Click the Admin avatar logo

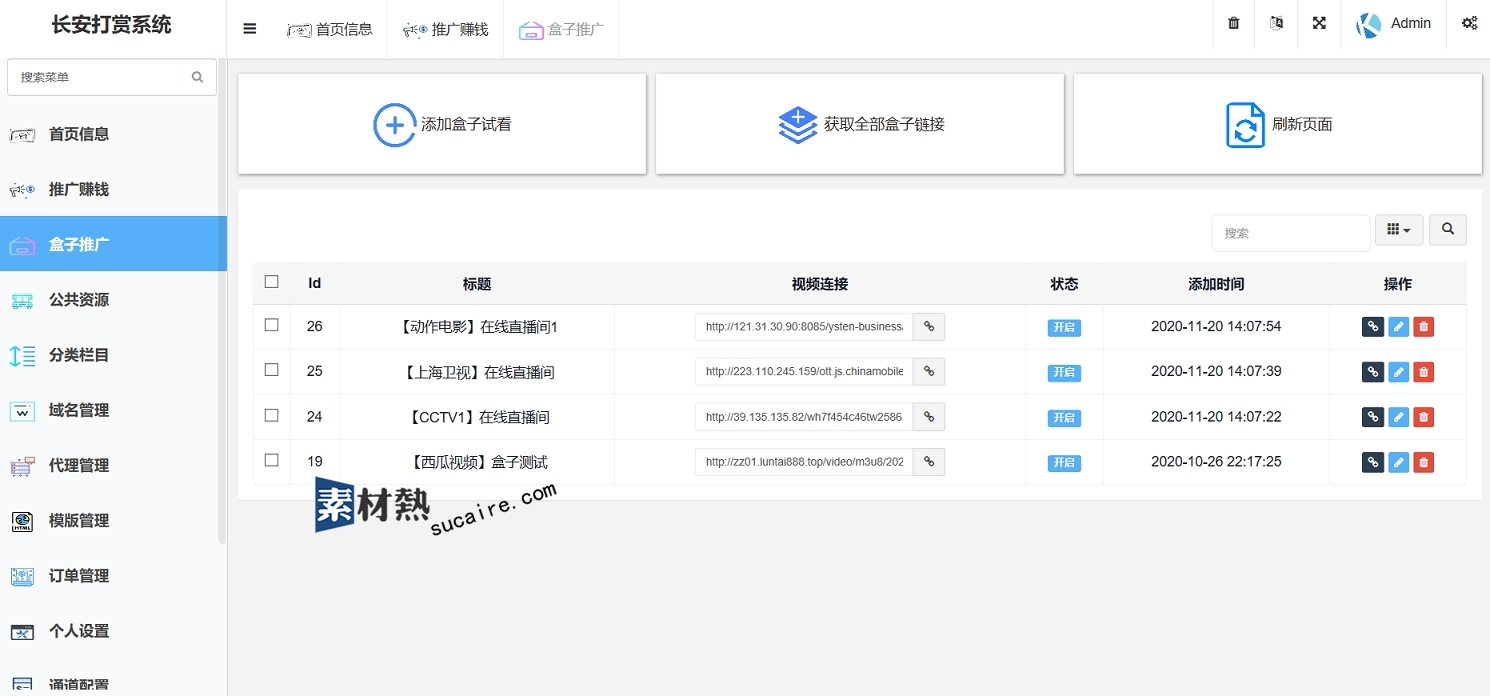tap(1368, 25)
